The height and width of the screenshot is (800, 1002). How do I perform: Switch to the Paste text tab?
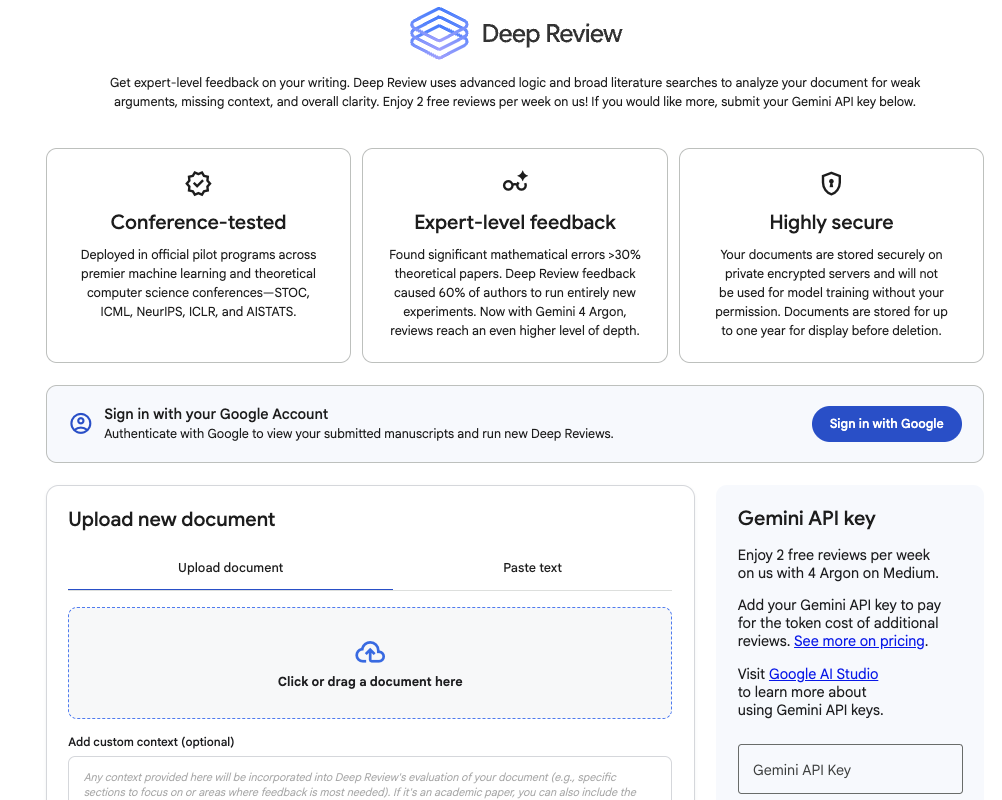532,567
